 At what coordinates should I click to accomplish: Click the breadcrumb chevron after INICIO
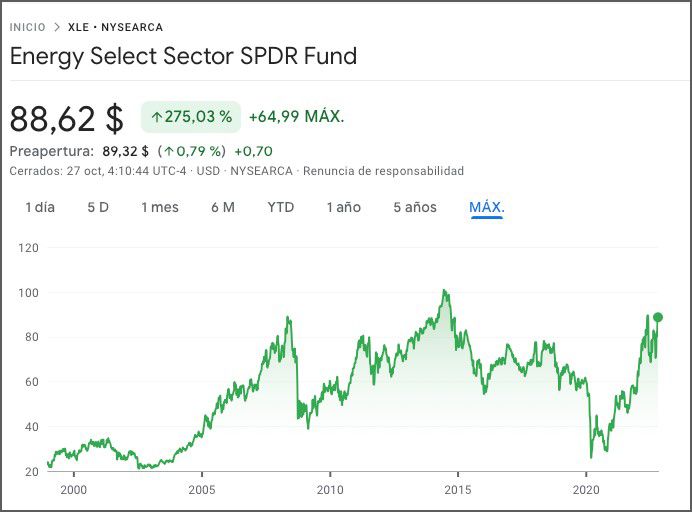[x=57, y=27]
